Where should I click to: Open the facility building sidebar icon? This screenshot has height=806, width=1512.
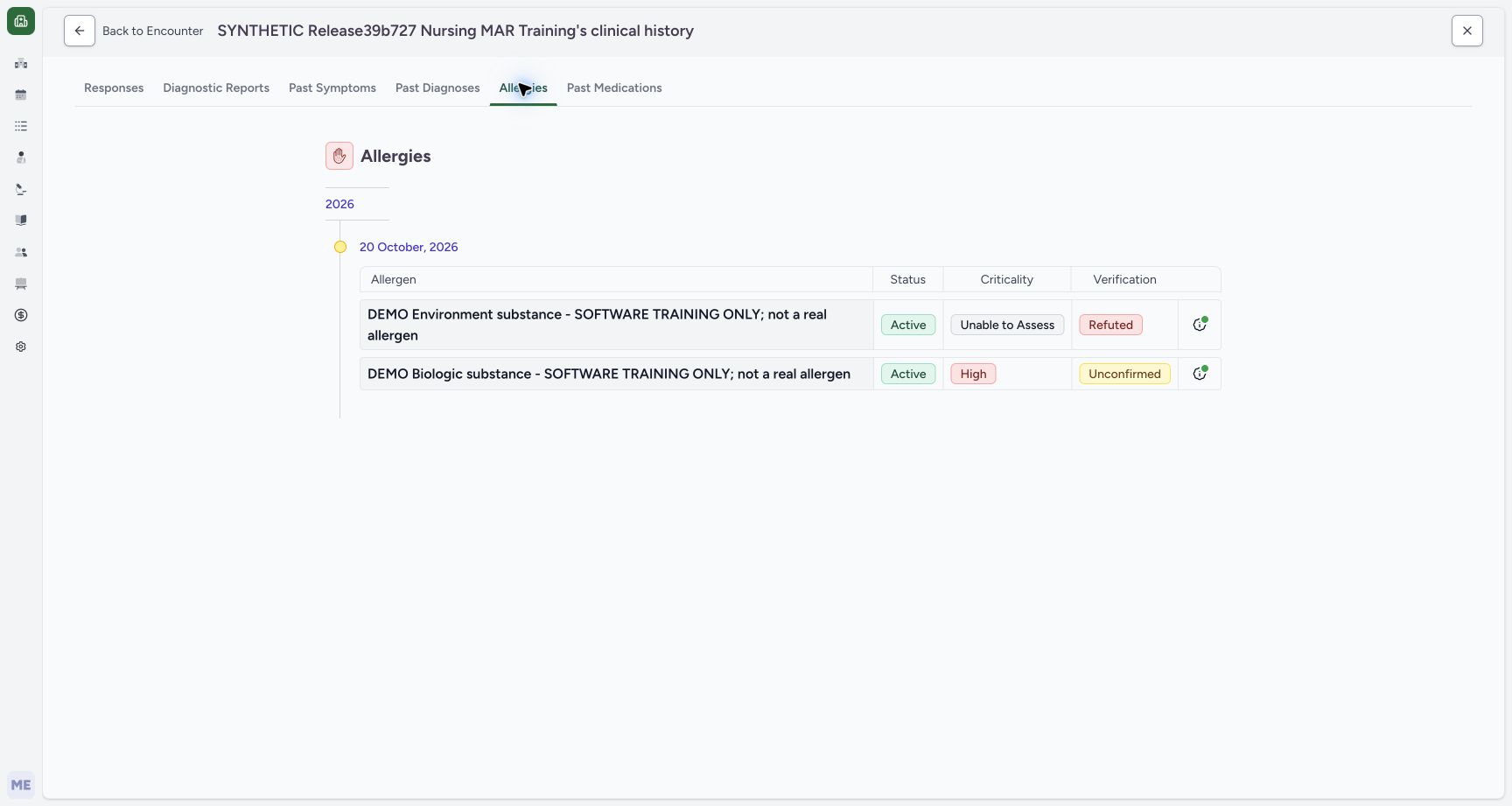pyautogui.click(x=21, y=63)
